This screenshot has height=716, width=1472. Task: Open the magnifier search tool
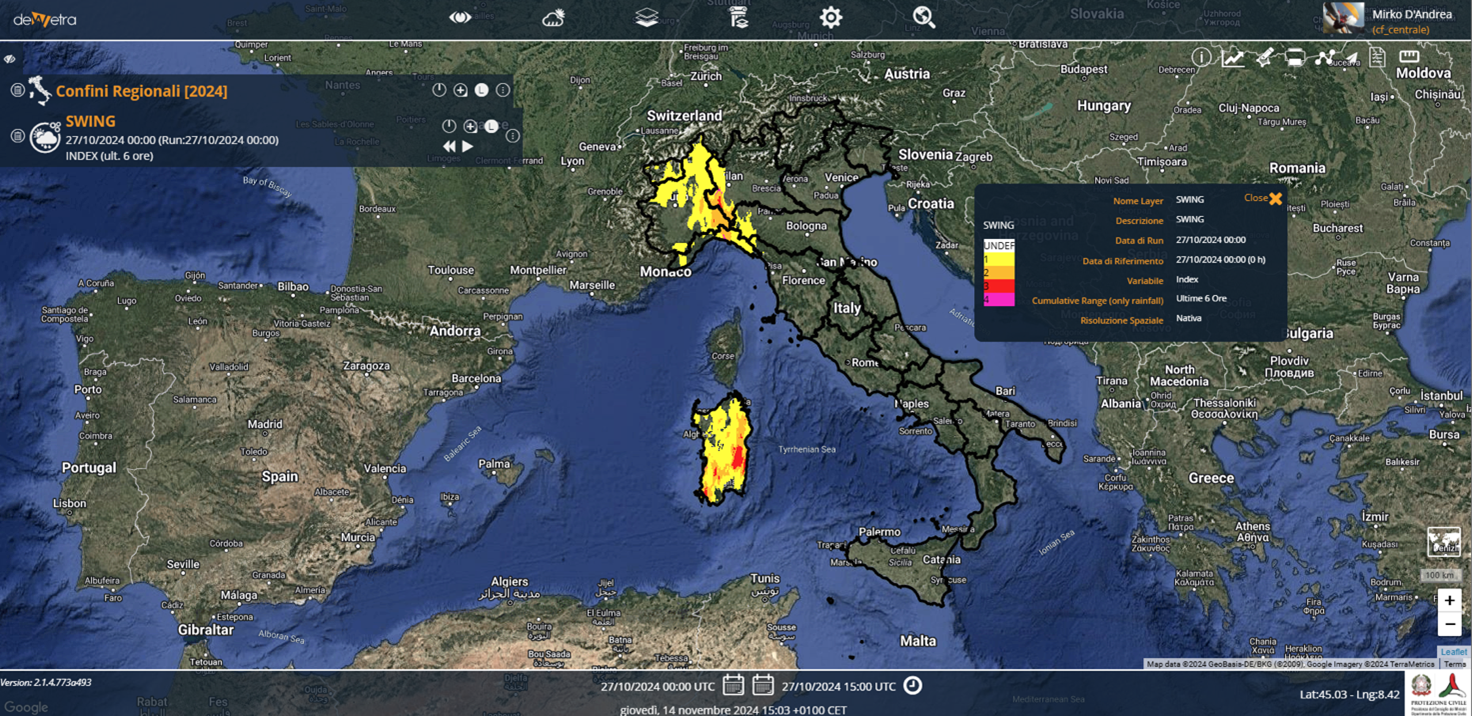click(924, 17)
